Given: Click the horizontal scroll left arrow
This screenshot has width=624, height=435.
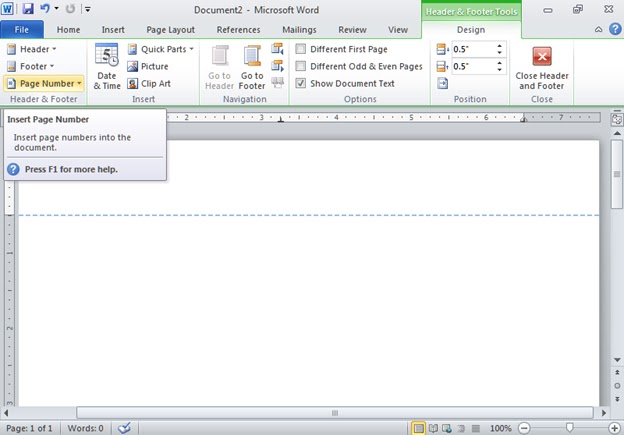Looking at the screenshot, I should (6, 413).
